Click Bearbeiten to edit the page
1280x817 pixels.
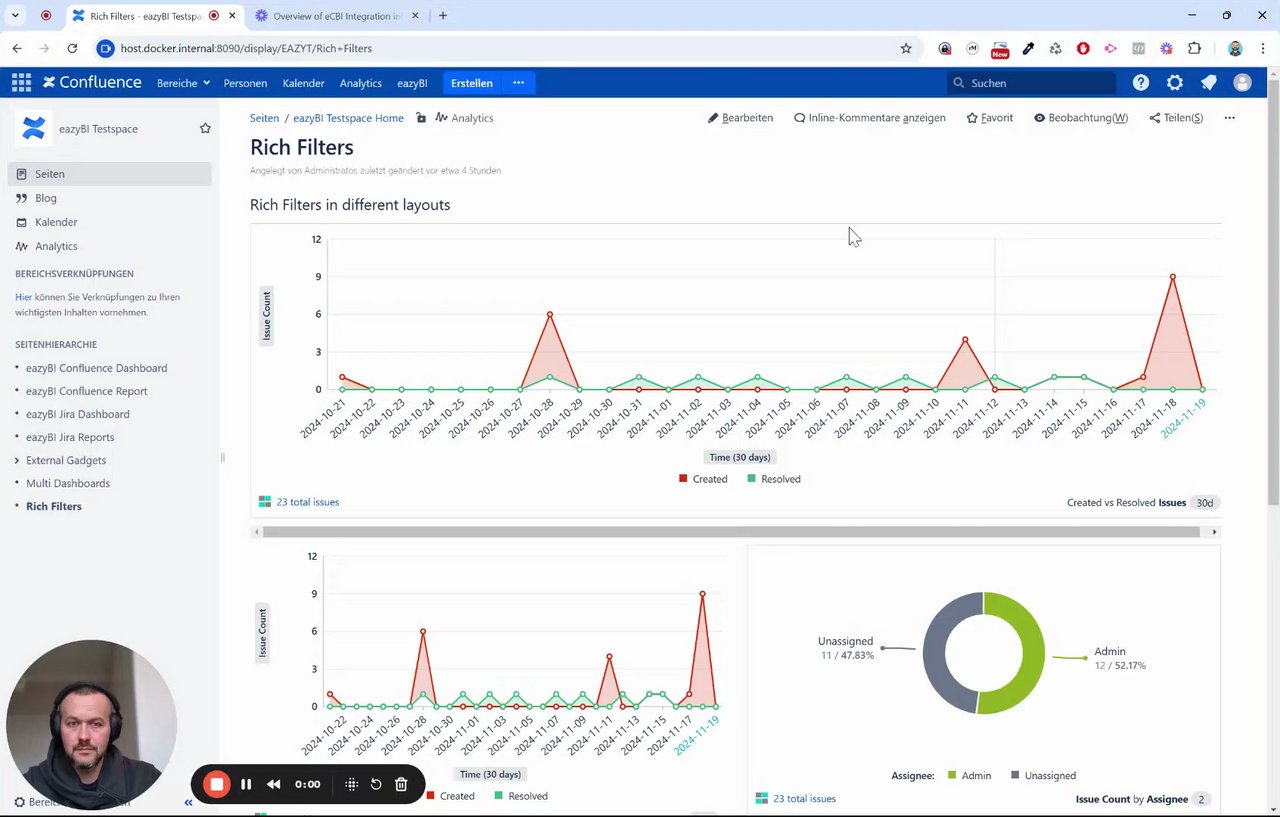740,118
